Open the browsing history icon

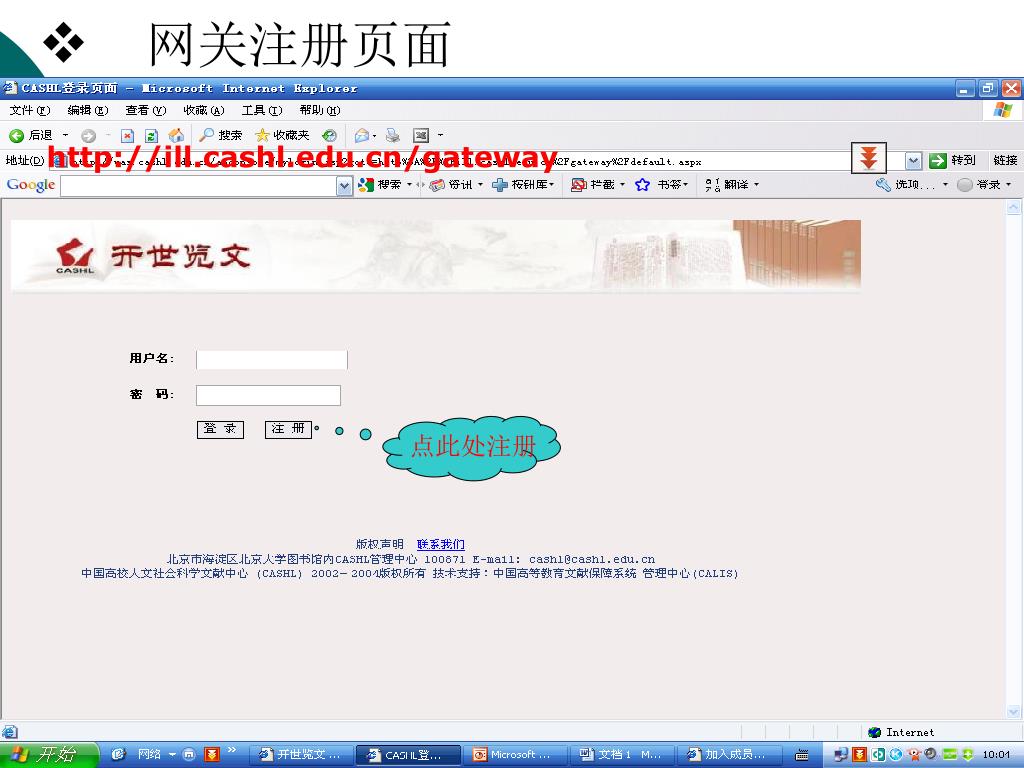[330, 135]
